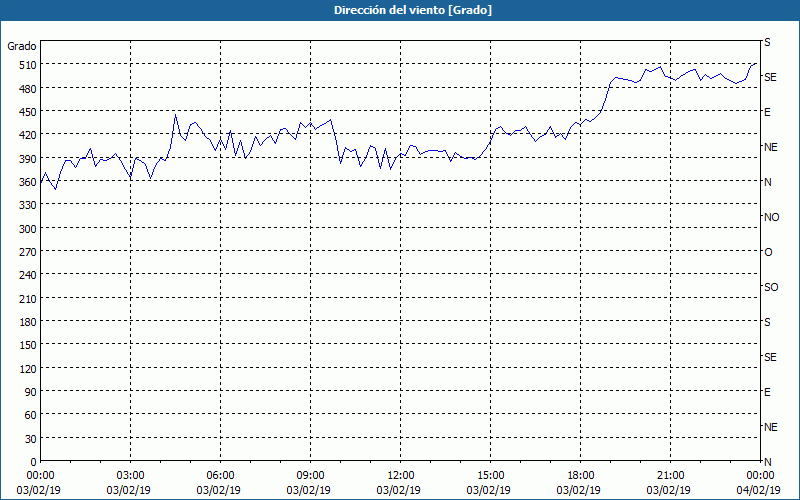Screen dimensions: 800x500
Task: Select the 240 value on degree axis
Action: [x=29, y=276]
